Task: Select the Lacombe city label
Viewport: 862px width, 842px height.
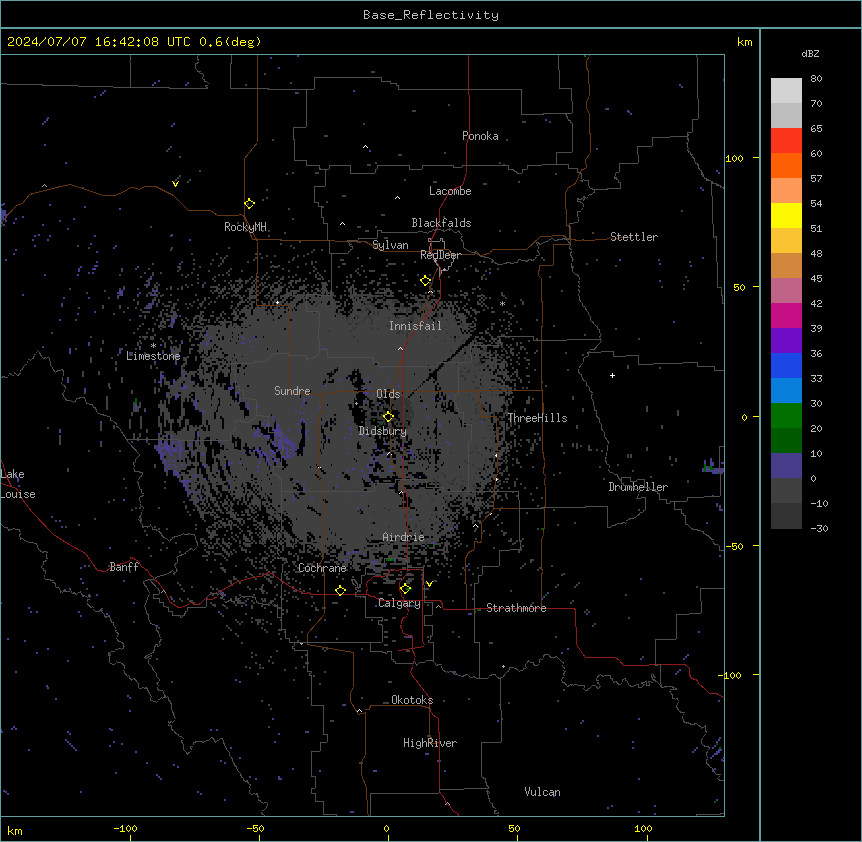Action: 450,191
